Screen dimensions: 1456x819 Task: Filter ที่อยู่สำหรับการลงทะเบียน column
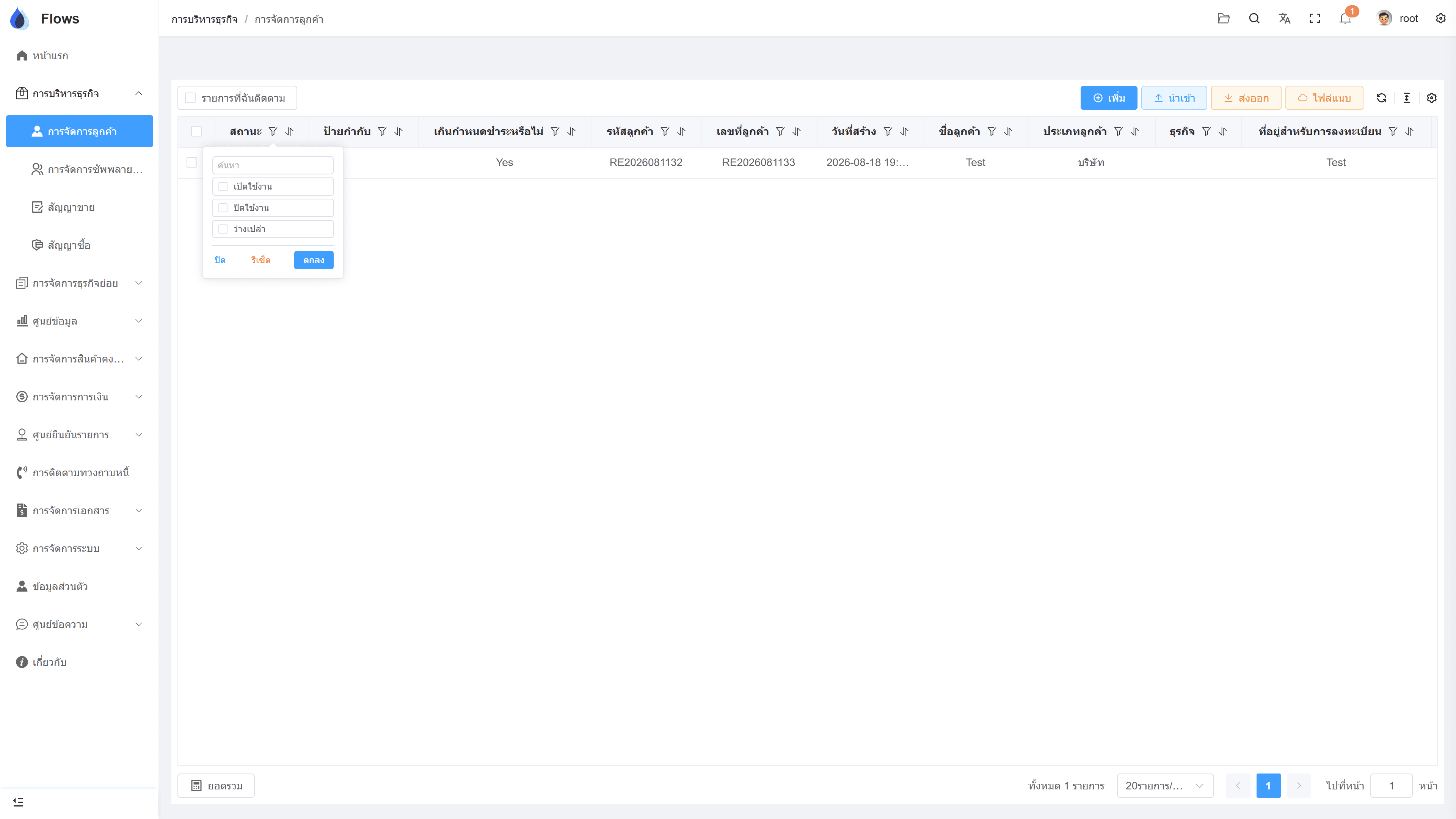point(1393,131)
